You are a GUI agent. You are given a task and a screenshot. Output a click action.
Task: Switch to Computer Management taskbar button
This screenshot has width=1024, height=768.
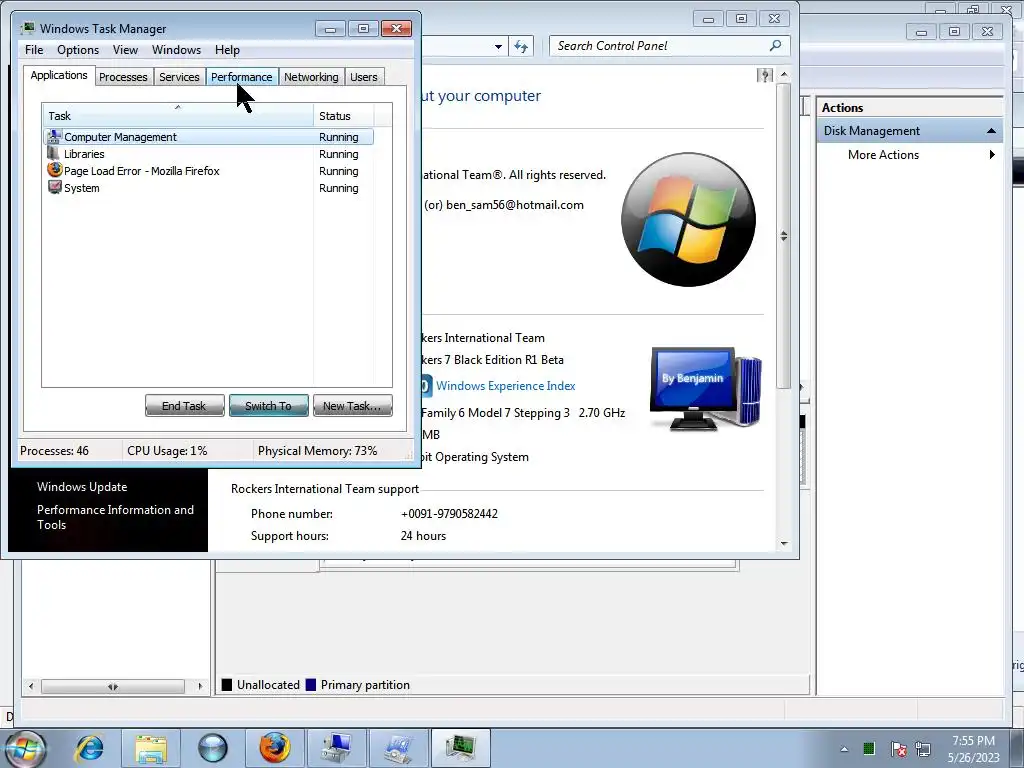click(336, 748)
